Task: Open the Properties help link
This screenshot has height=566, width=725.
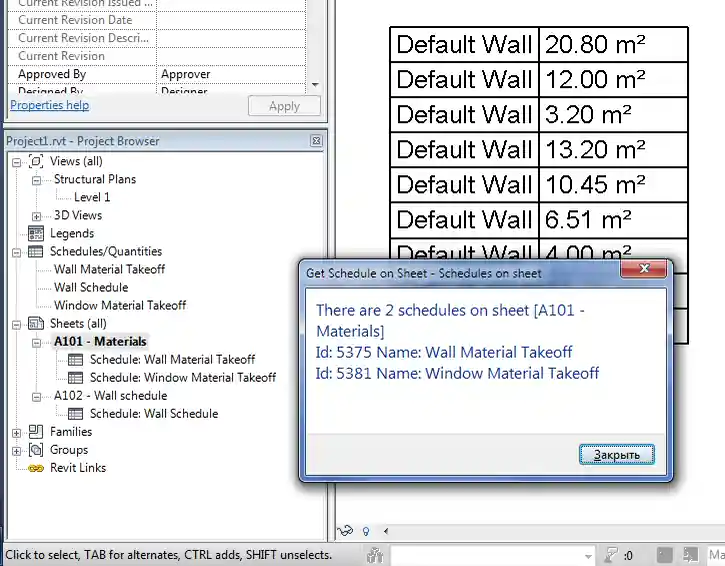Action: pos(49,105)
